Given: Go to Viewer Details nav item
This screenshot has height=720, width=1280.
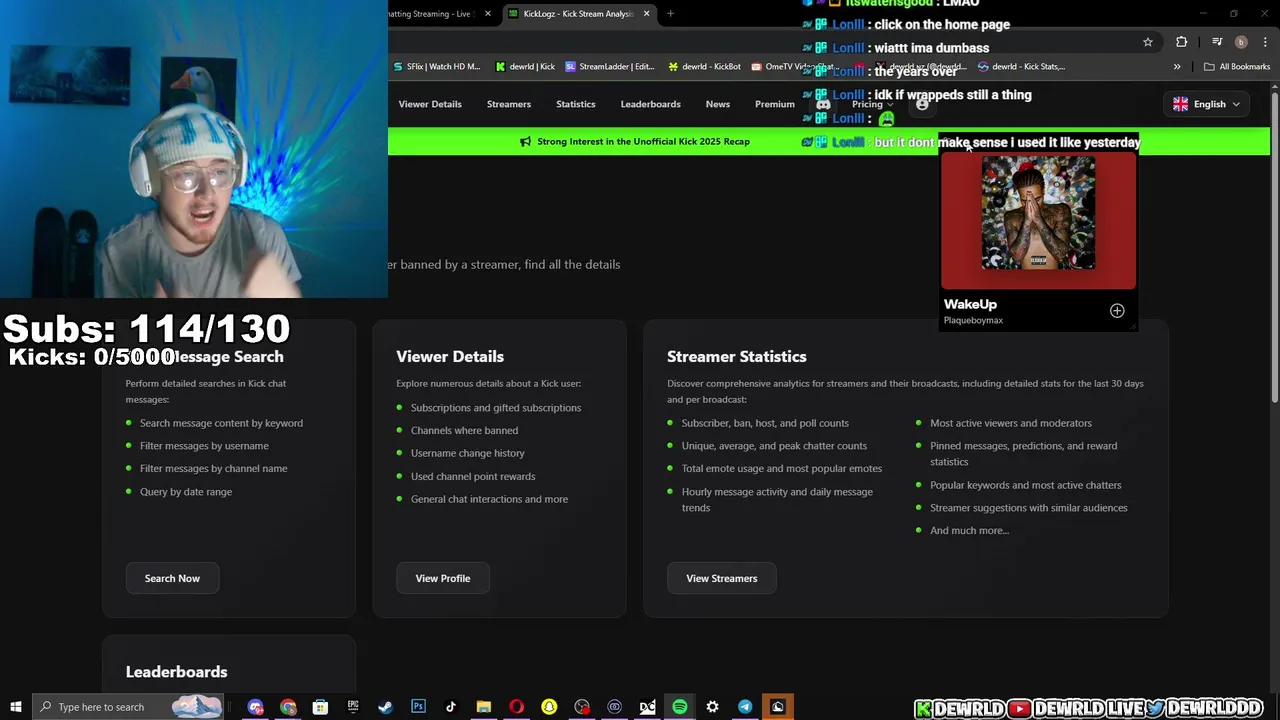Looking at the screenshot, I should 430,104.
